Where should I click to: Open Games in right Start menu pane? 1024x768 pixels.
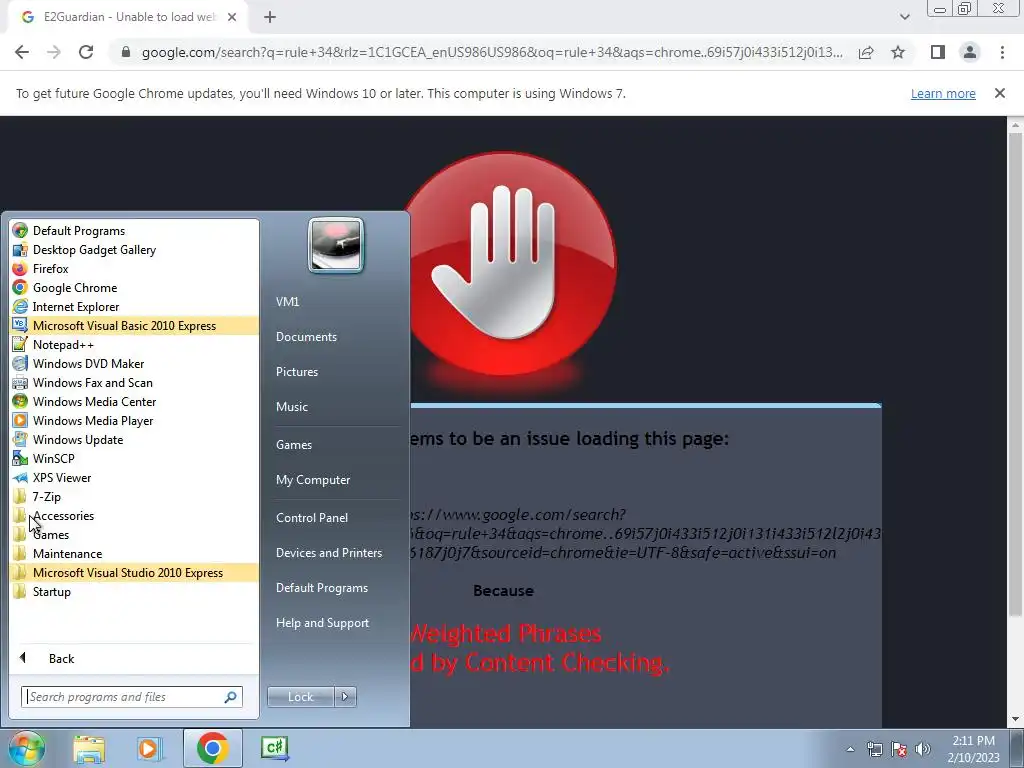pyautogui.click(x=294, y=445)
